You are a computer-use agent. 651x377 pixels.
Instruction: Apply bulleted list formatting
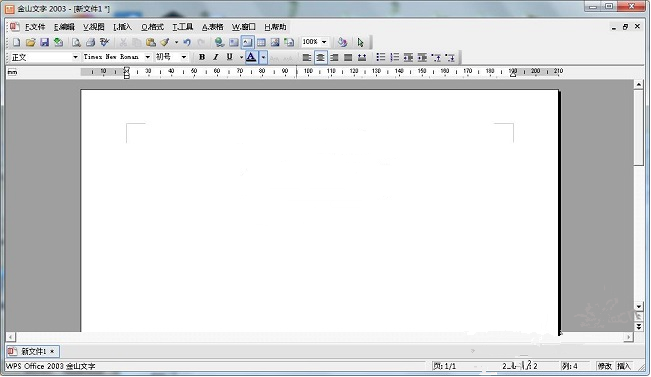(380, 57)
